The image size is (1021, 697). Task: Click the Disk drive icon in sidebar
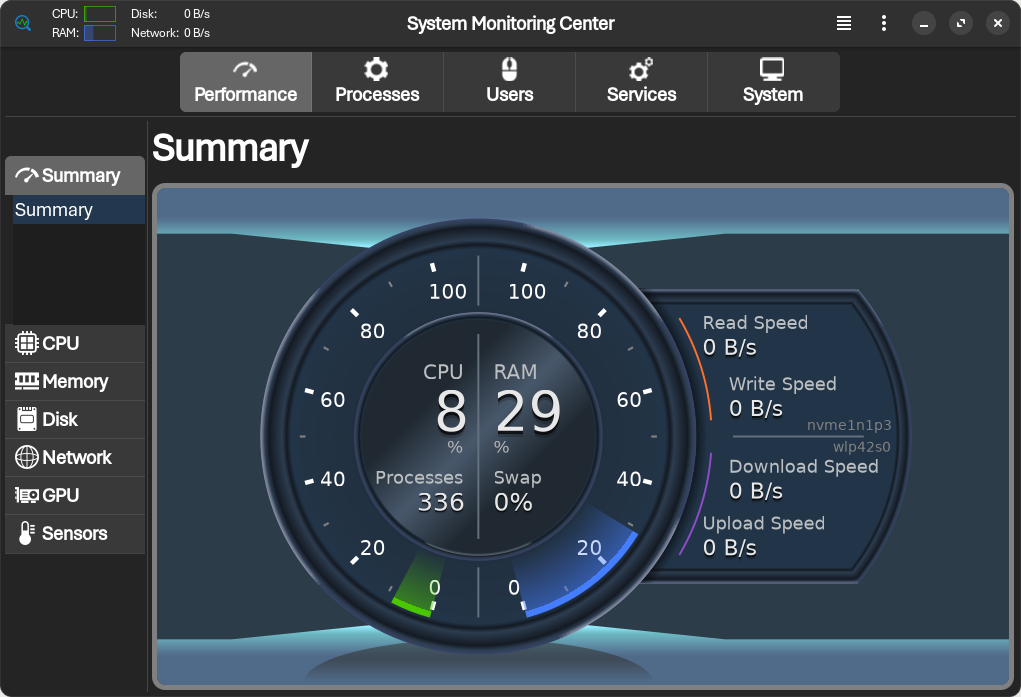27,419
